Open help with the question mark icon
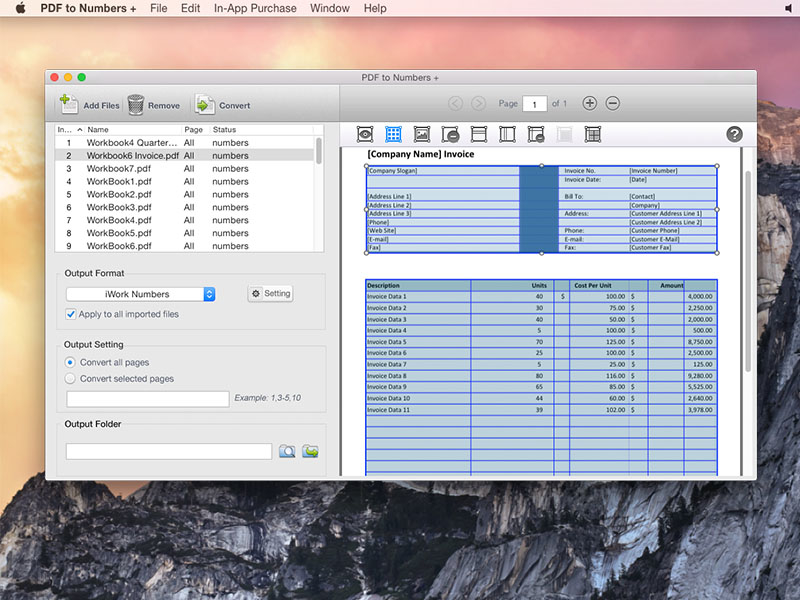 point(734,134)
